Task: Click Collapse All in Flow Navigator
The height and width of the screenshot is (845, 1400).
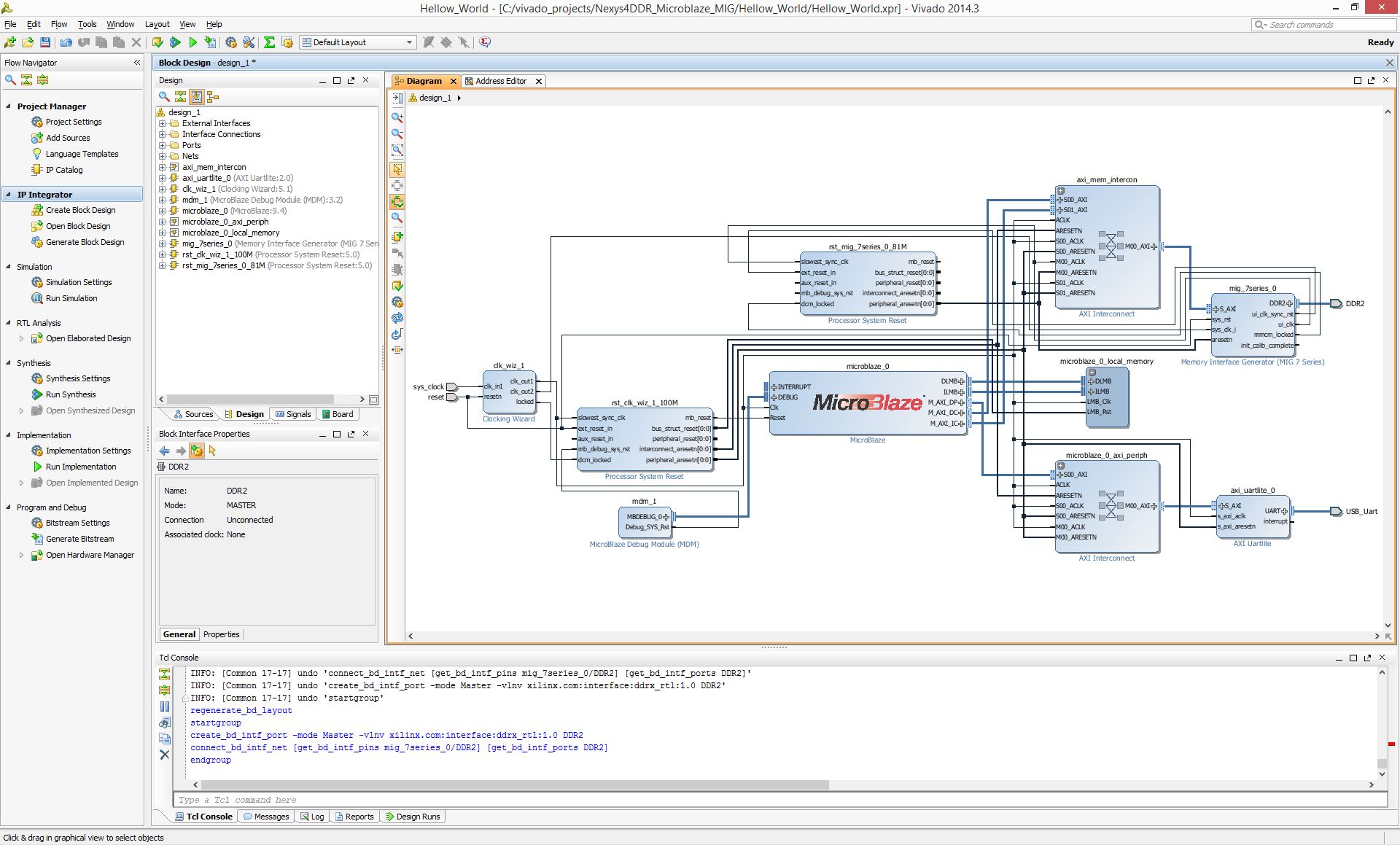Action: click(x=27, y=79)
